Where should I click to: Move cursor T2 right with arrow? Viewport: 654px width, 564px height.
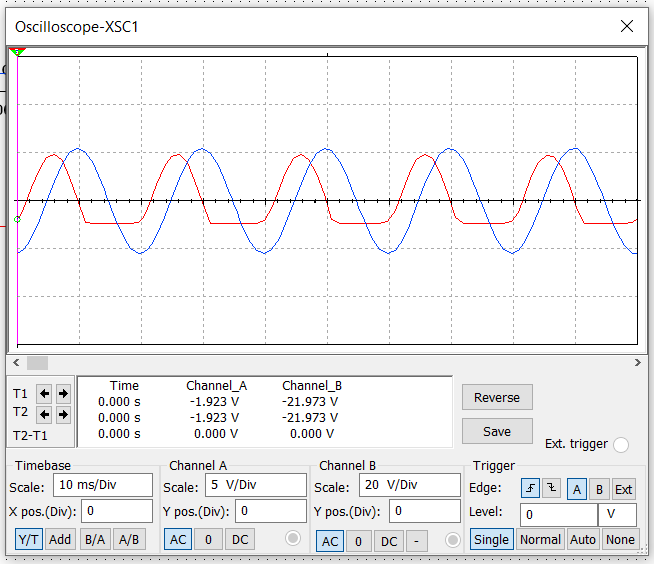point(63,414)
